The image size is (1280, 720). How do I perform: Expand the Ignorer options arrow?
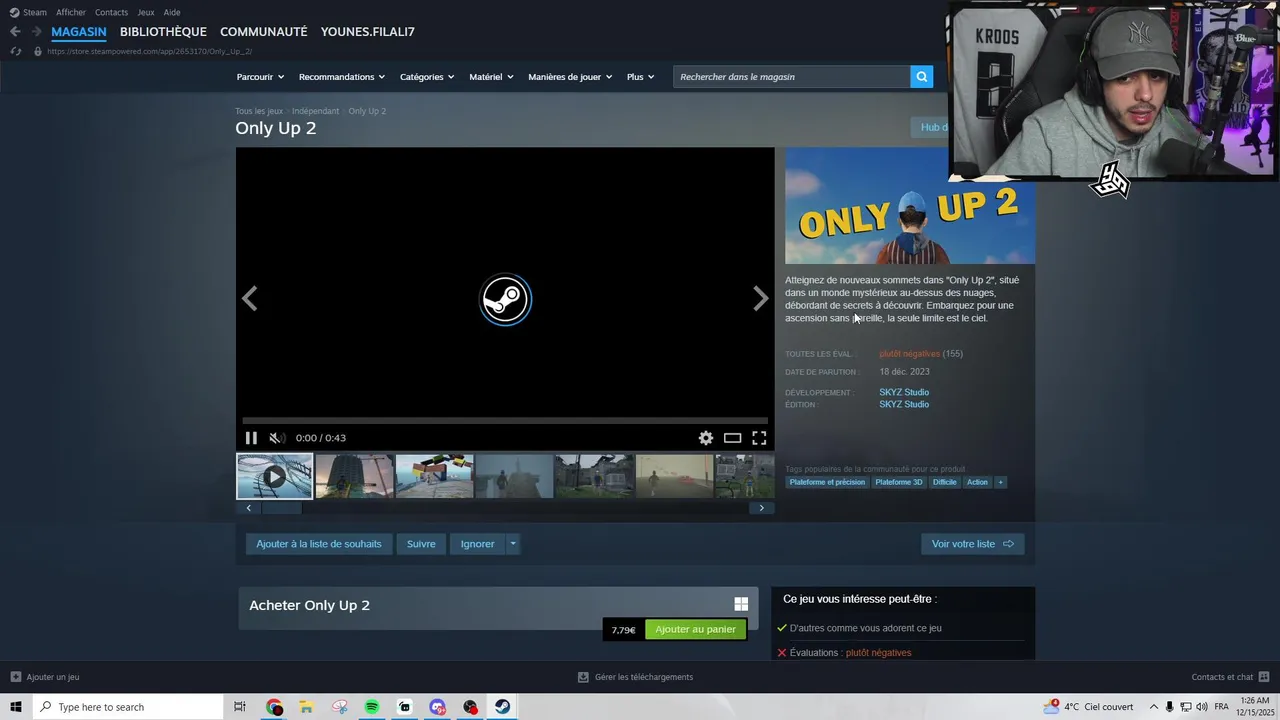512,544
